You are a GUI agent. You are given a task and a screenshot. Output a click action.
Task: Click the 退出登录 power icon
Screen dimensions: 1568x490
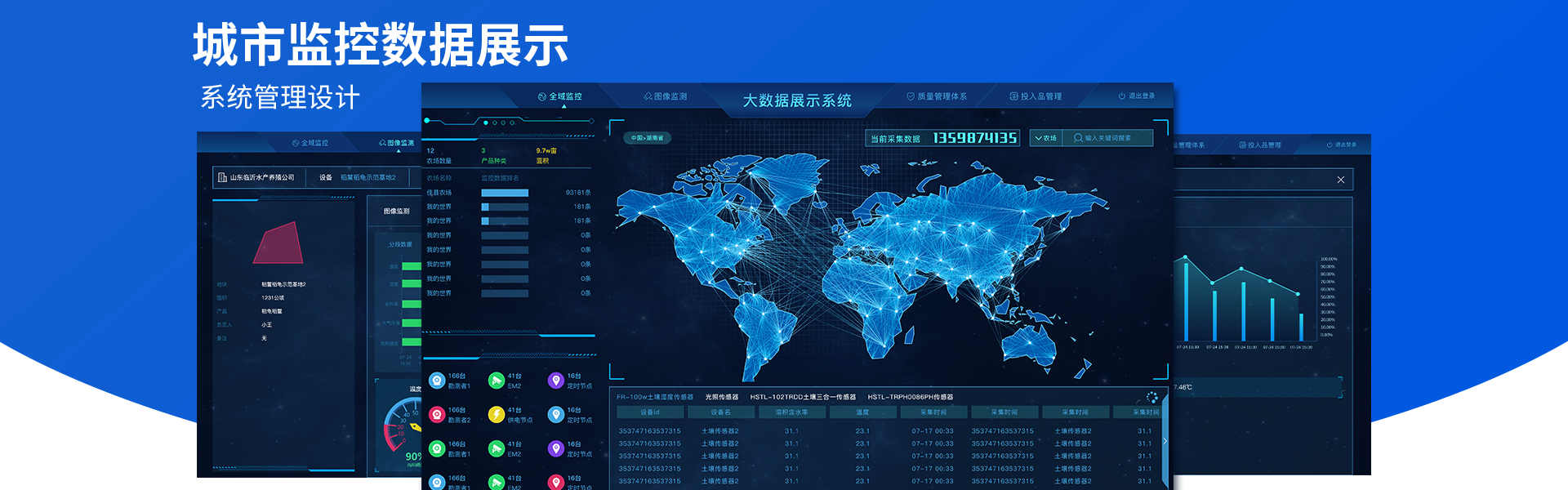coord(1122,96)
